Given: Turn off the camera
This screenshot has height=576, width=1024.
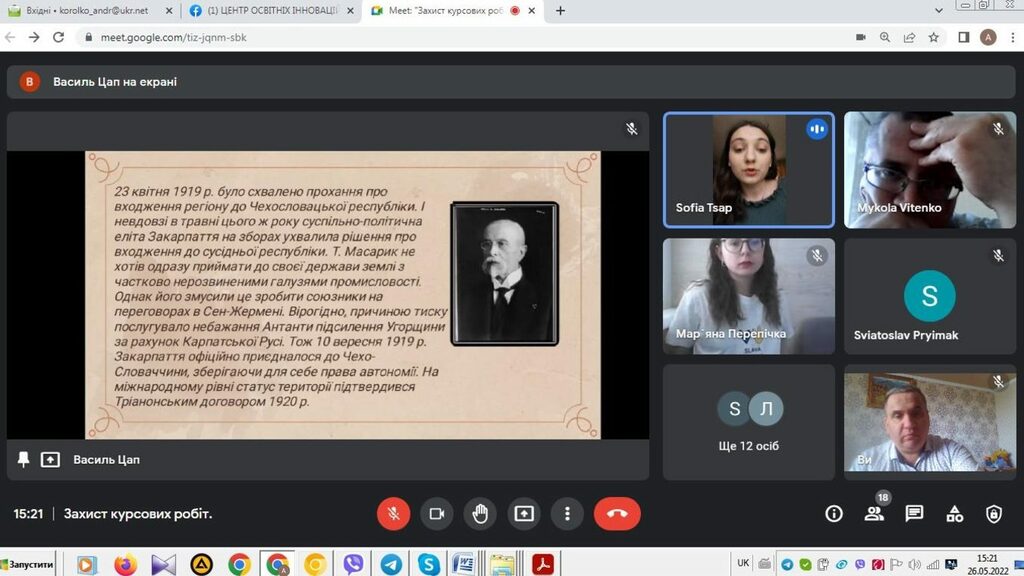Looking at the screenshot, I should coord(436,514).
